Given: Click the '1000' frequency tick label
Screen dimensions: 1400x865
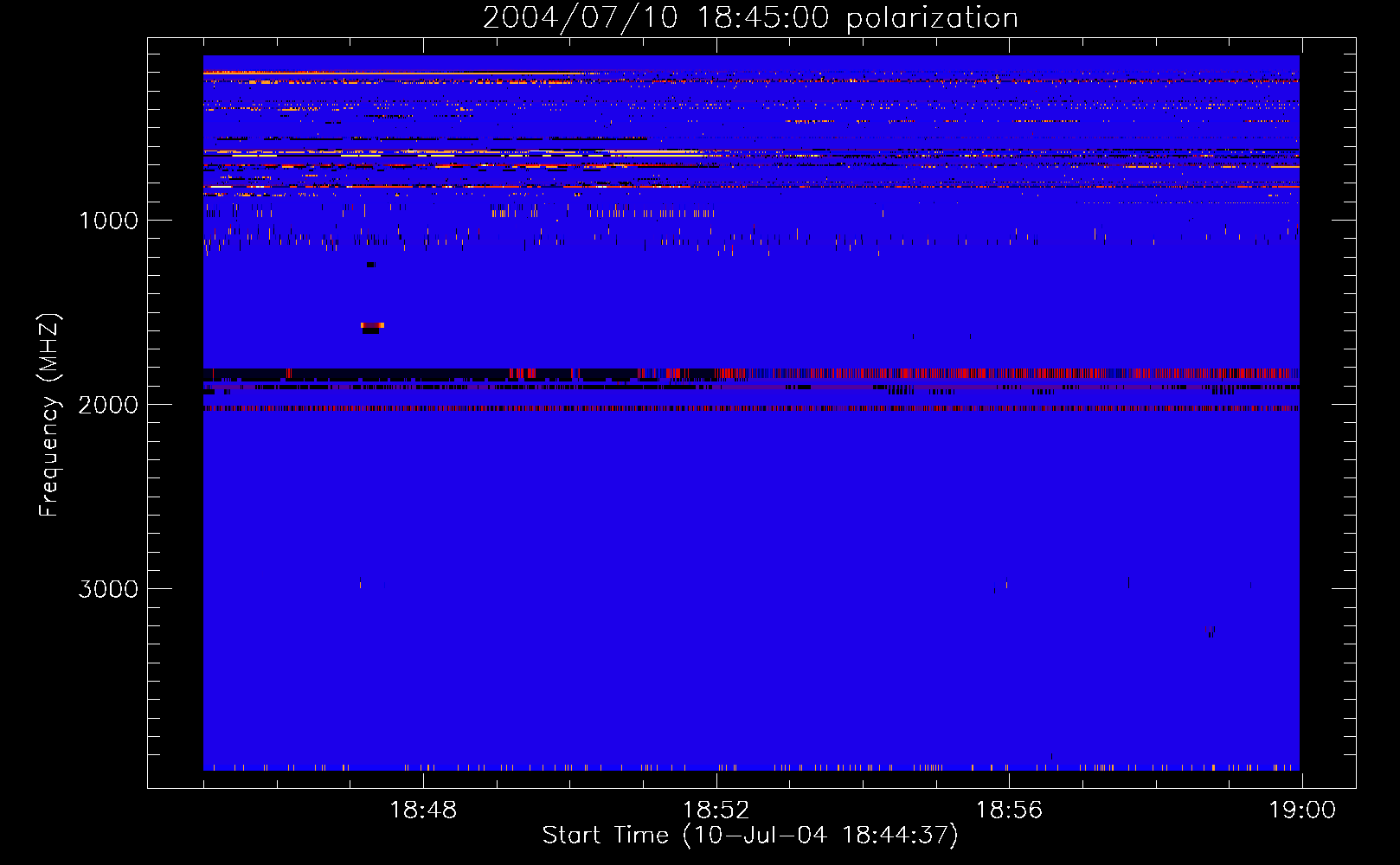Looking at the screenshot, I should (x=108, y=221).
